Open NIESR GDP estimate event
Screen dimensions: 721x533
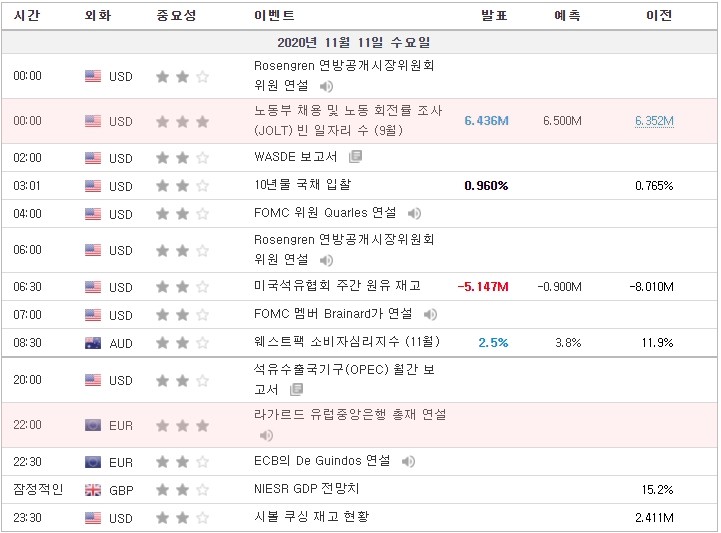(x=307, y=488)
